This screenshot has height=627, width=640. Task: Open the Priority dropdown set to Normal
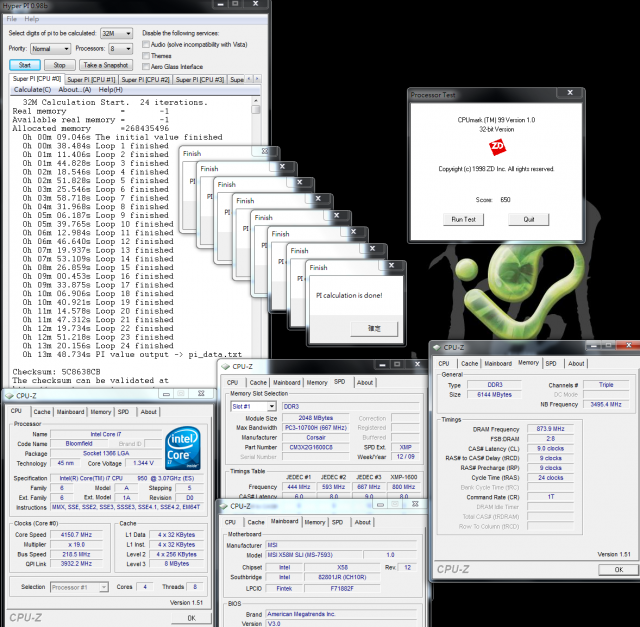51,49
